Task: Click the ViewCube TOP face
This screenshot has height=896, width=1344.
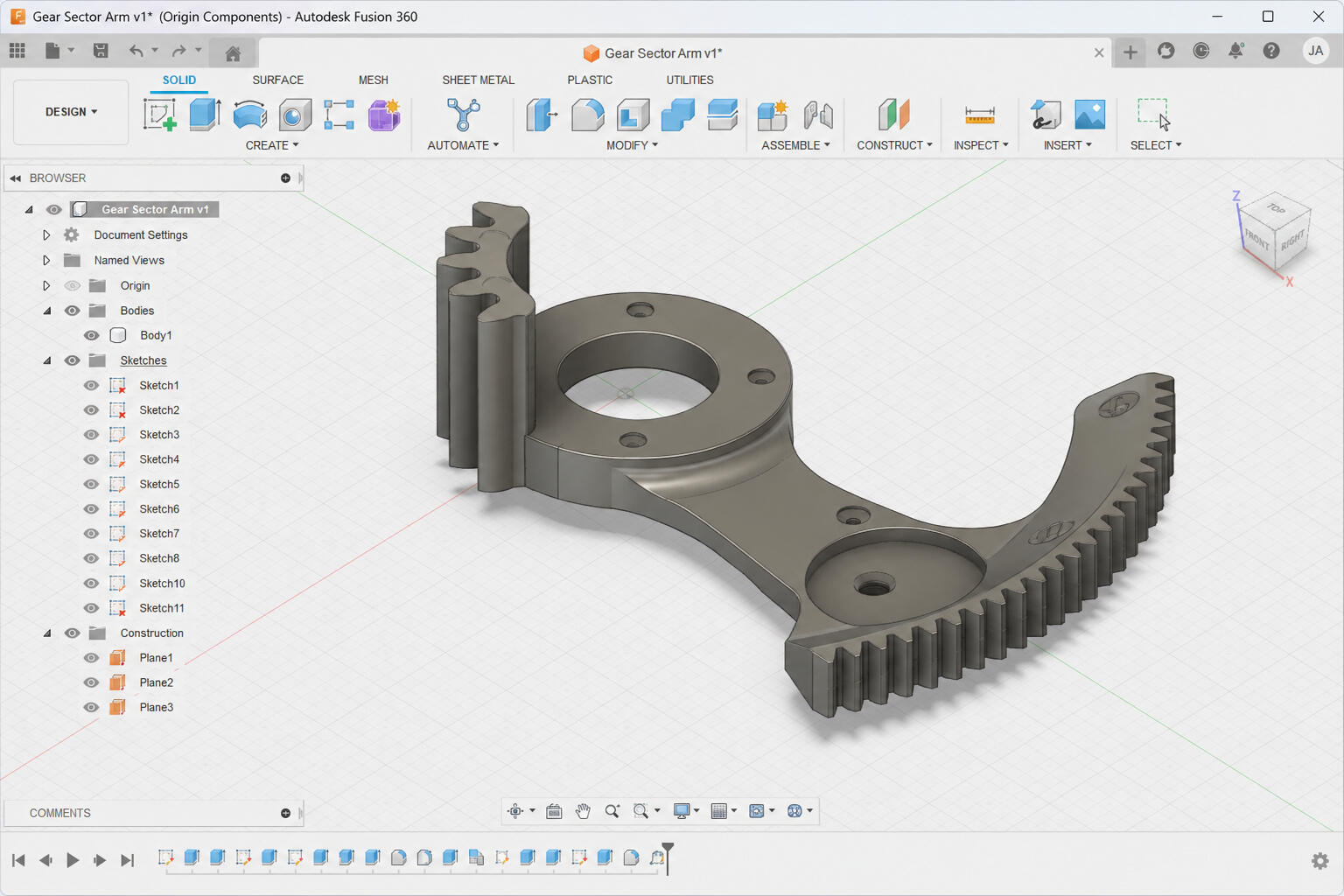Action: click(x=1277, y=208)
